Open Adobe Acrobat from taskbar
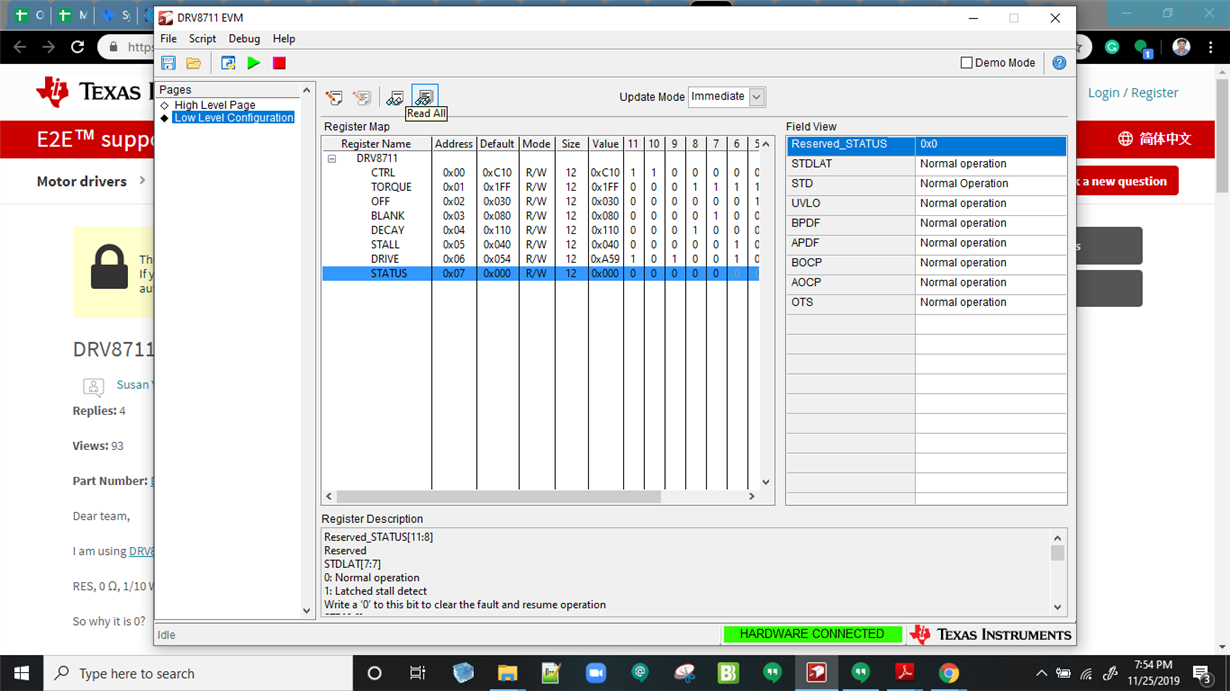Viewport: 1230px width, 691px height. [905, 673]
